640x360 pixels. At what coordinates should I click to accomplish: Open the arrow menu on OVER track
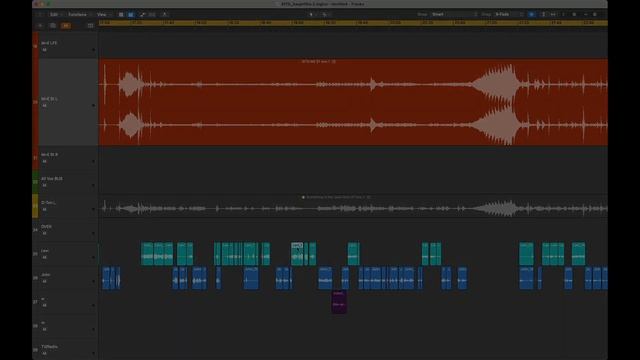point(93,233)
